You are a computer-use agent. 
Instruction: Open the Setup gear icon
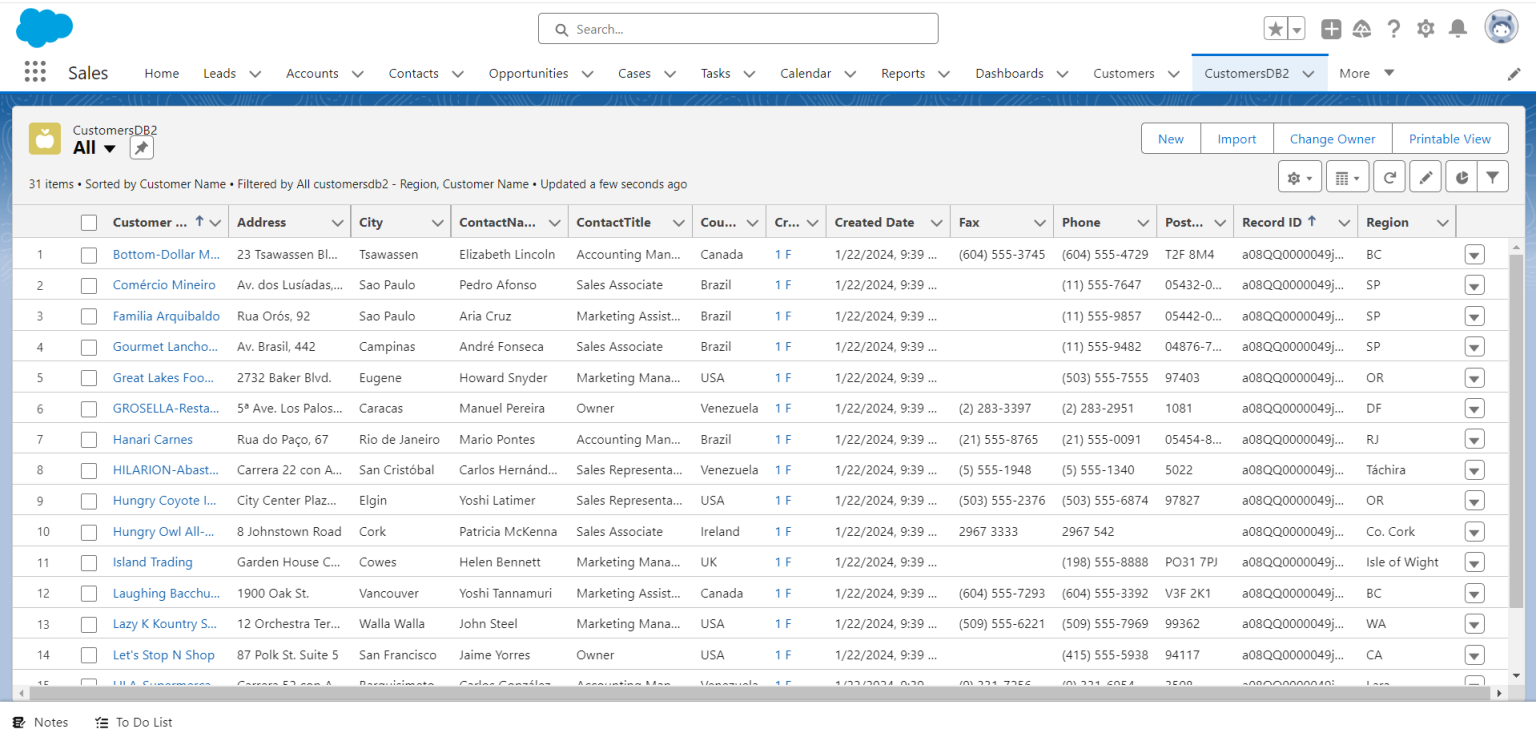(1425, 28)
